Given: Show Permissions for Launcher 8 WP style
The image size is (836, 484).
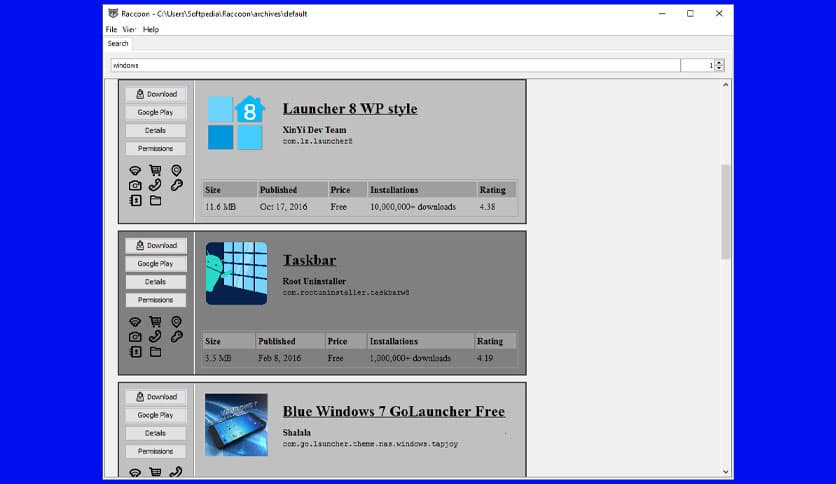Looking at the screenshot, I should [156, 148].
